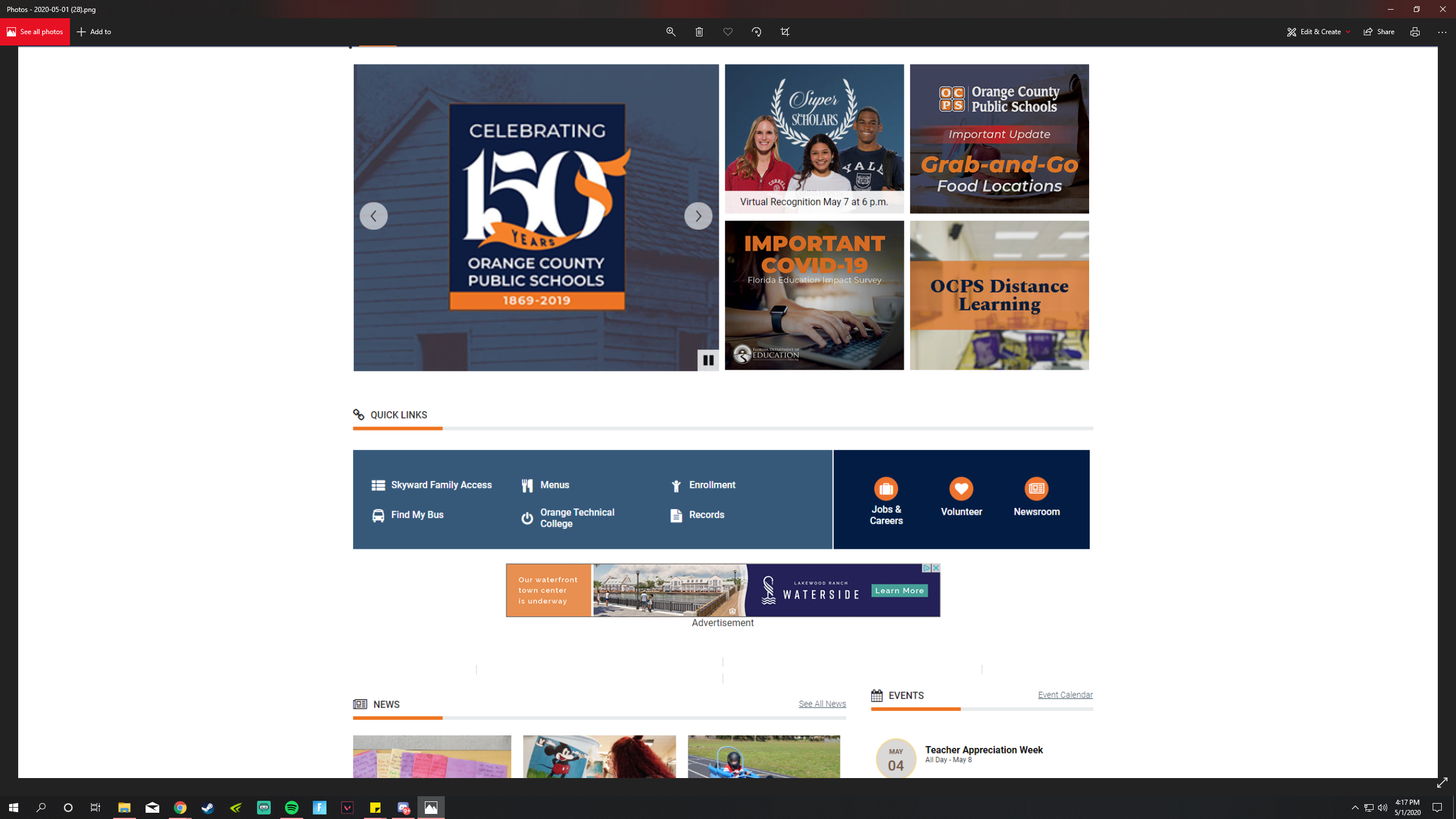Click the Zoom magnifier icon
Image resolution: width=1456 pixels, height=819 pixels.
671,32
